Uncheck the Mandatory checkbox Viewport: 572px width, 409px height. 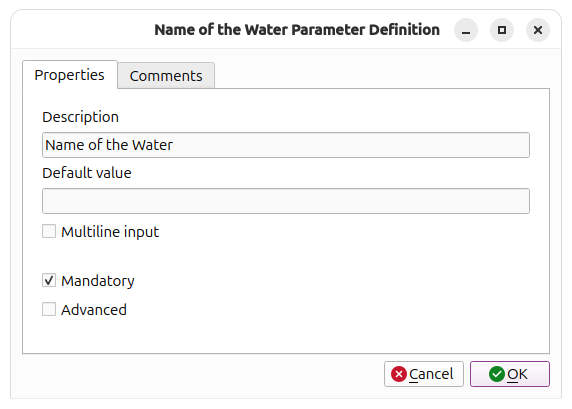point(49,280)
